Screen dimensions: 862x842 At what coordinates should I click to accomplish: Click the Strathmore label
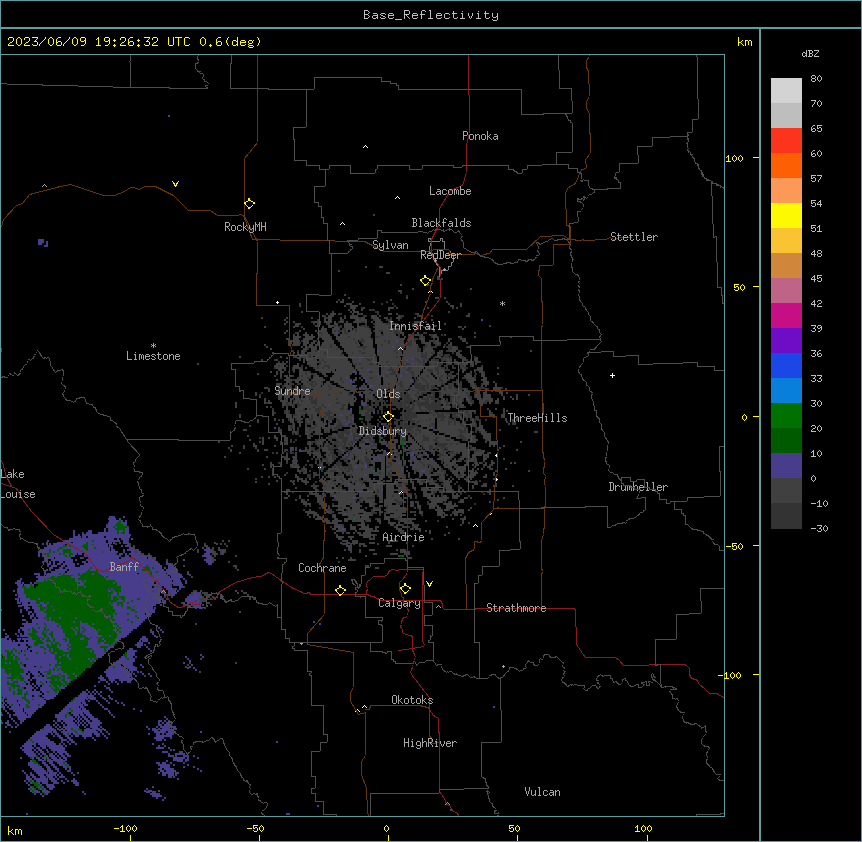(516, 608)
